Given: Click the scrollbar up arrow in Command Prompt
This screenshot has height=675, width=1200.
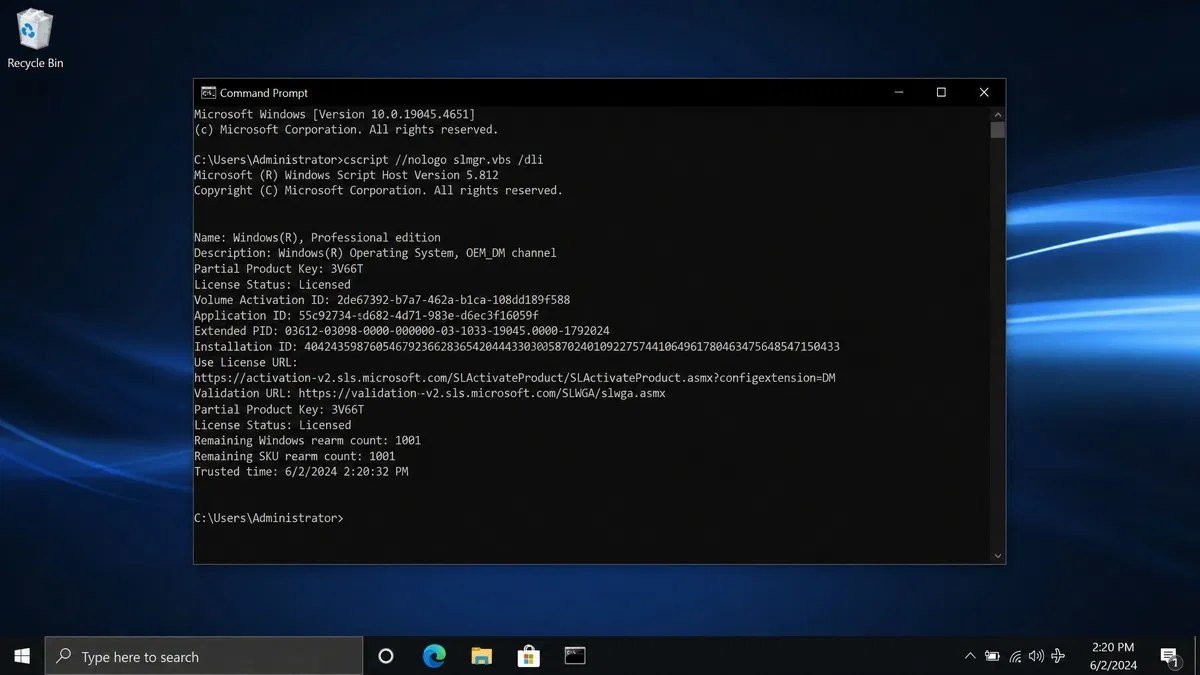Looking at the screenshot, I should pyautogui.click(x=997, y=114).
